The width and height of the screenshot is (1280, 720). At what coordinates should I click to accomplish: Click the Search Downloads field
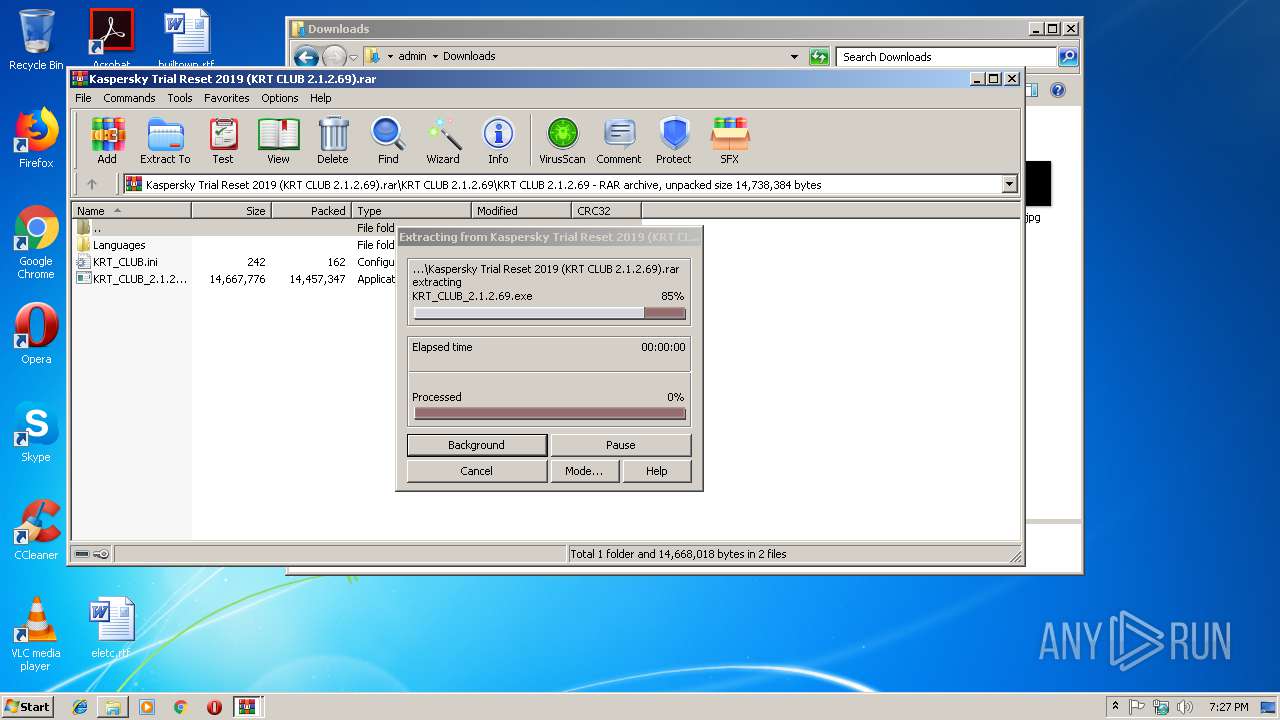click(x=947, y=57)
